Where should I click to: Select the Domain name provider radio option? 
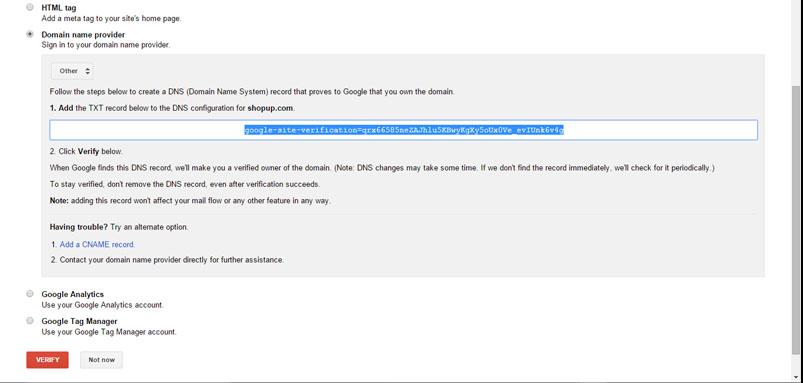(x=30, y=34)
